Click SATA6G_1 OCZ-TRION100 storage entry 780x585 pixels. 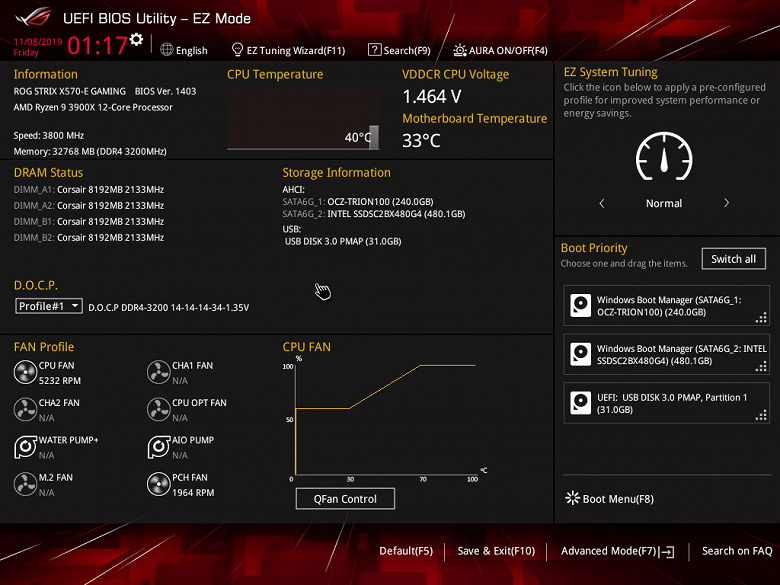(x=358, y=201)
